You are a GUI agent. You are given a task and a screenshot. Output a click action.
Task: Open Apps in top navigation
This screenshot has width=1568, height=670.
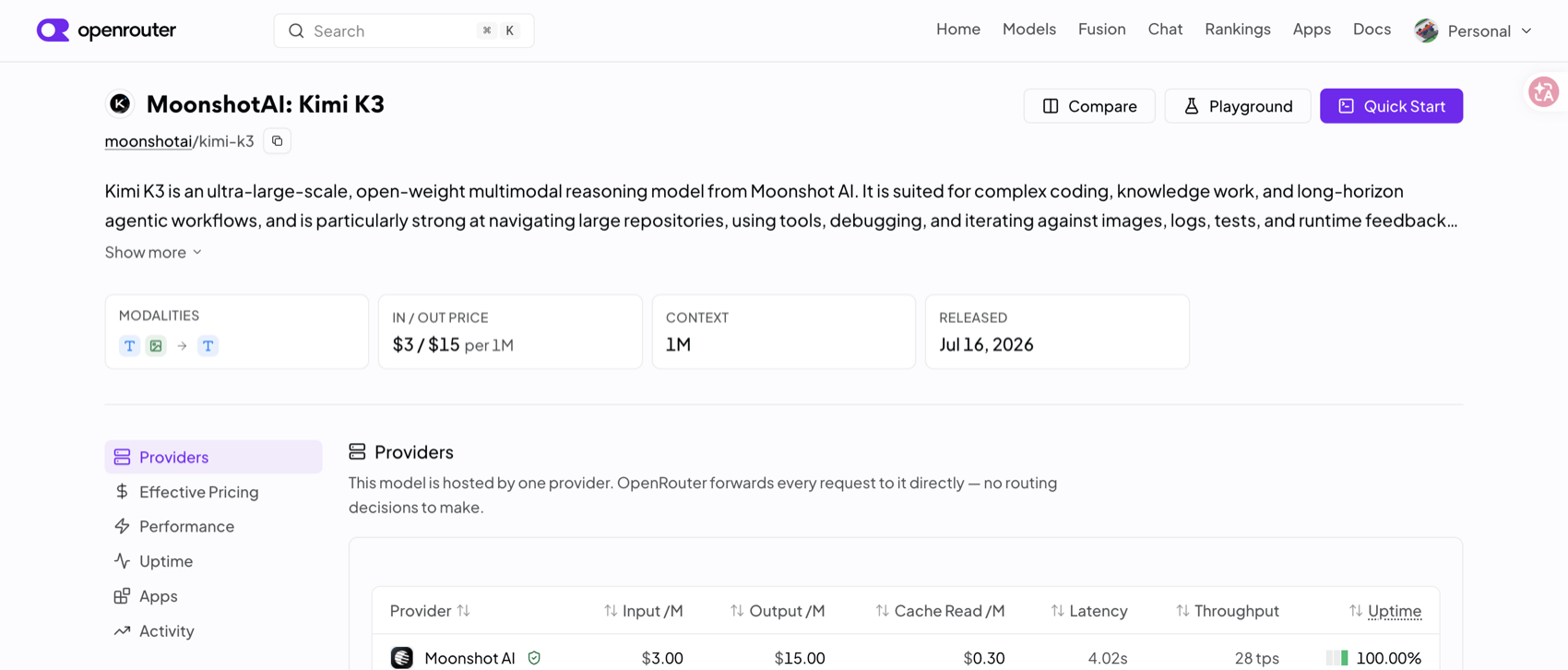[1312, 30]
